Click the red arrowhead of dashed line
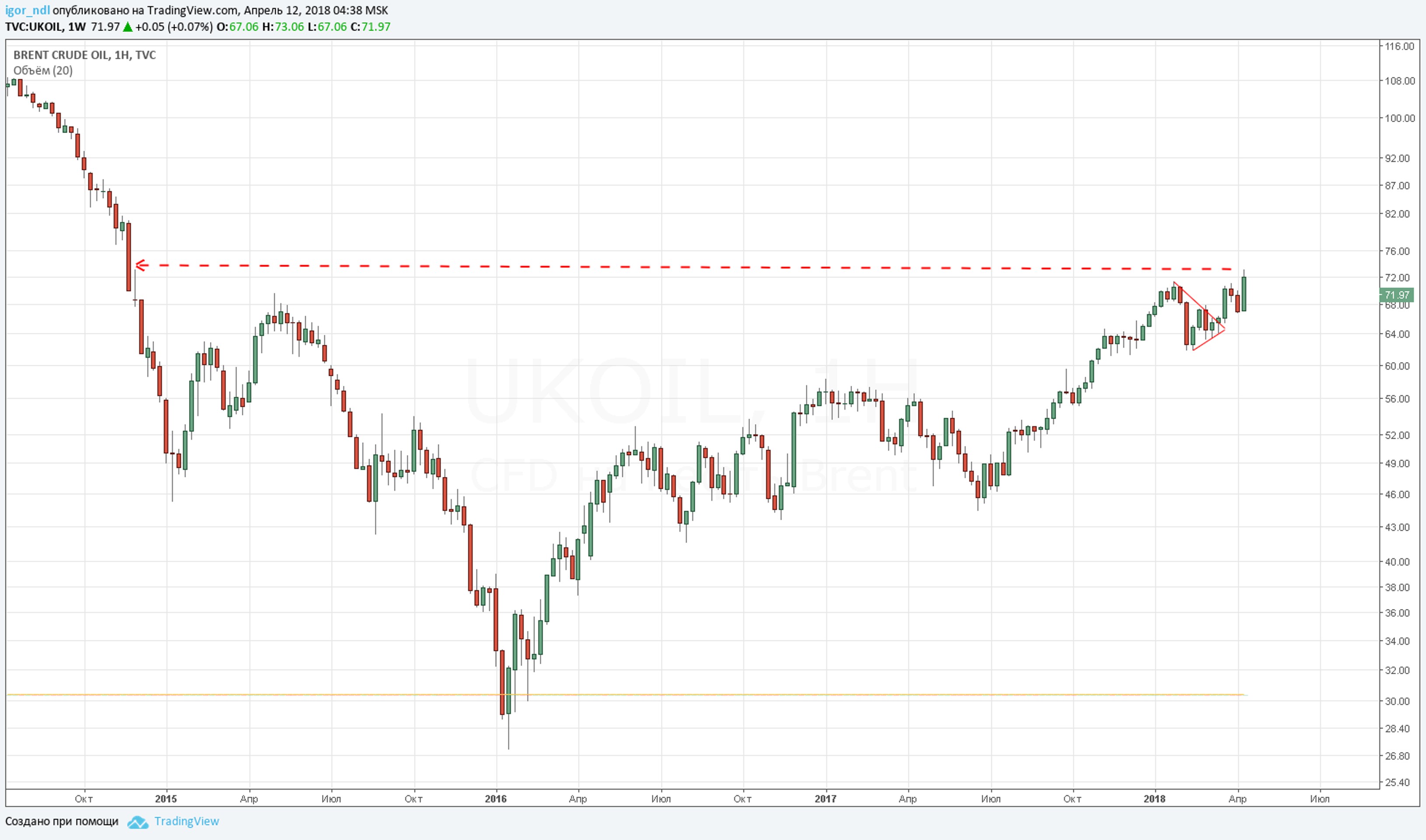 coord(140,265)
